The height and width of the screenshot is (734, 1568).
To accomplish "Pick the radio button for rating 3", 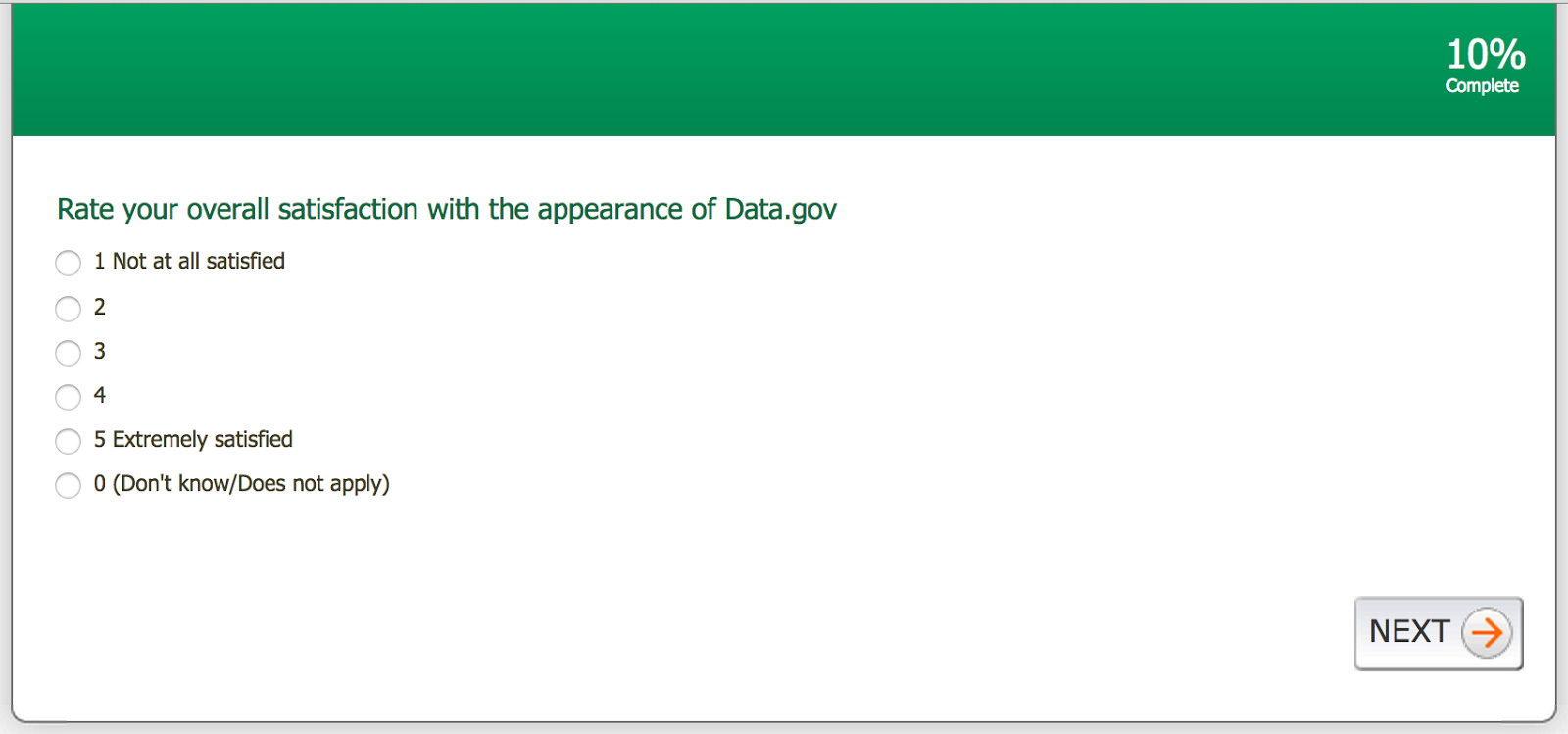I will click(x=68, y=353).
